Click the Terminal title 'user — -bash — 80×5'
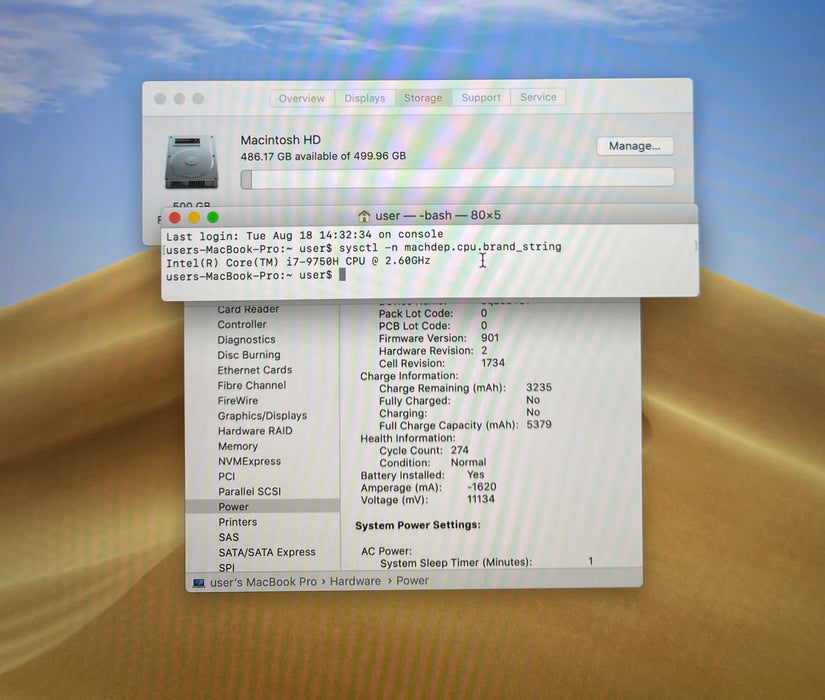This screenshot has height=700, width=825. [x=438, y=215]
